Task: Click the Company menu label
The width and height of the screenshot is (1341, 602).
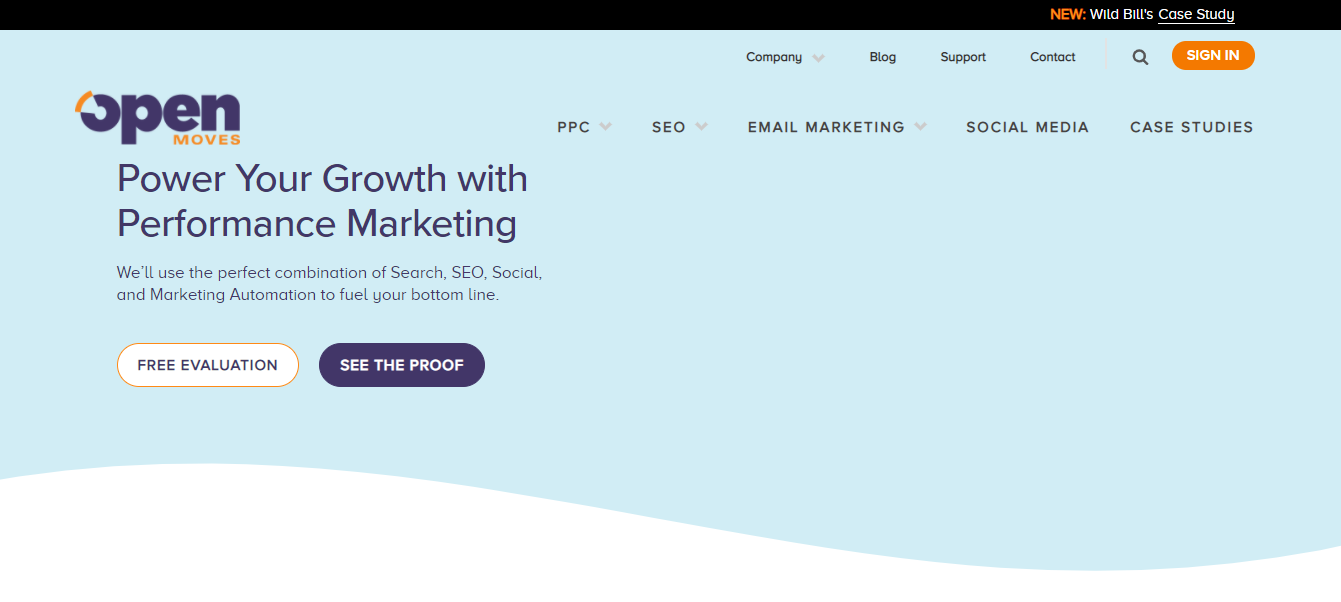Action: [774, 57]
